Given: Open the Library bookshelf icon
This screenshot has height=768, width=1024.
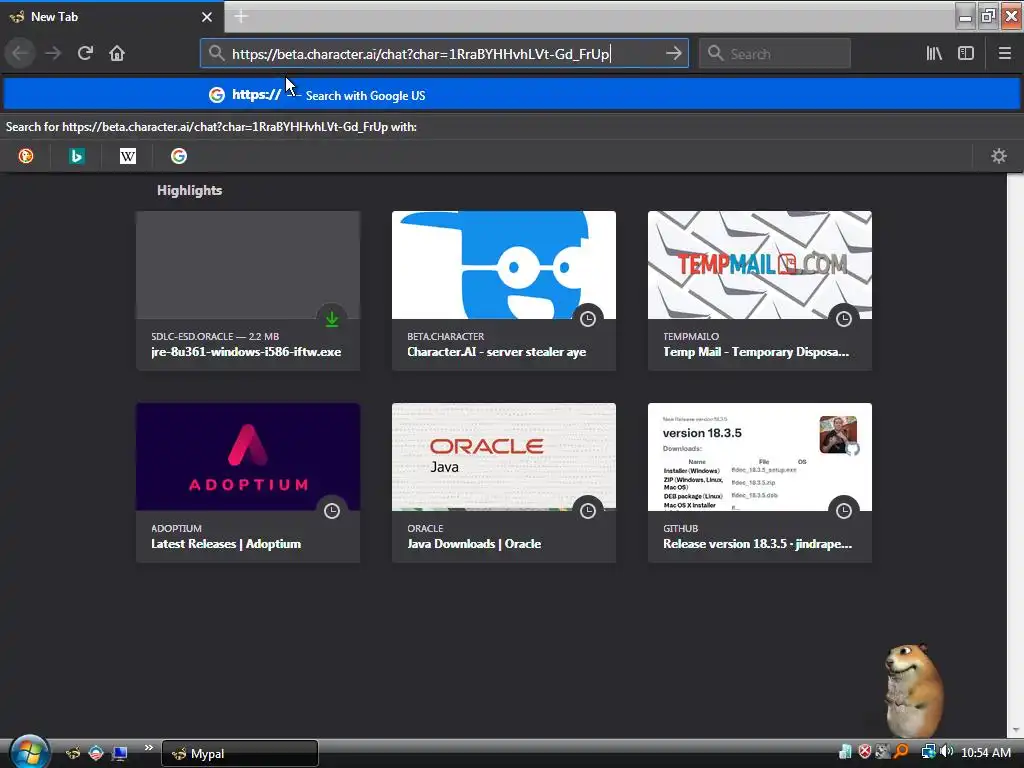Looking at the screenshot, I should click(x=934, y=53).
